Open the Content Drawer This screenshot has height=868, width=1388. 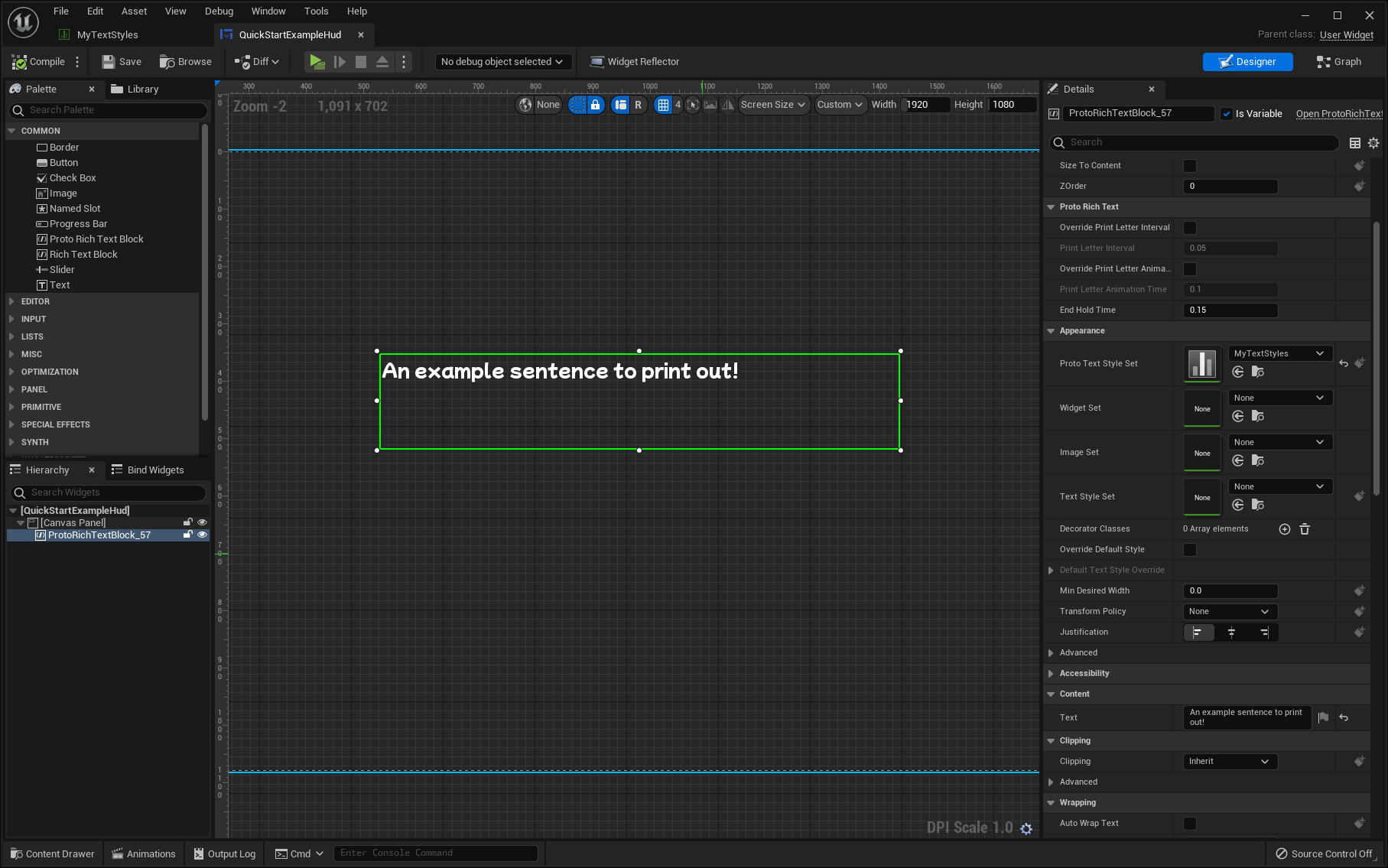pos(52,853)
